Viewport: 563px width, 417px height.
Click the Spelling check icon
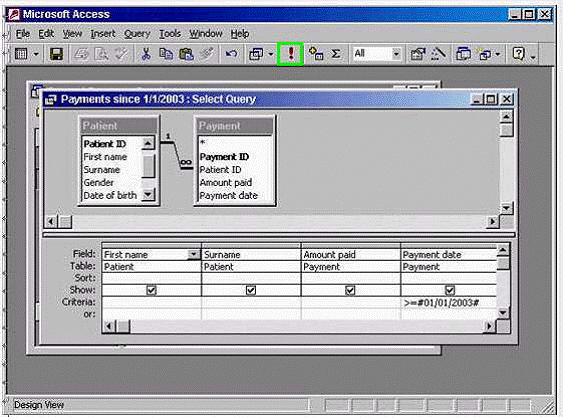122,54
